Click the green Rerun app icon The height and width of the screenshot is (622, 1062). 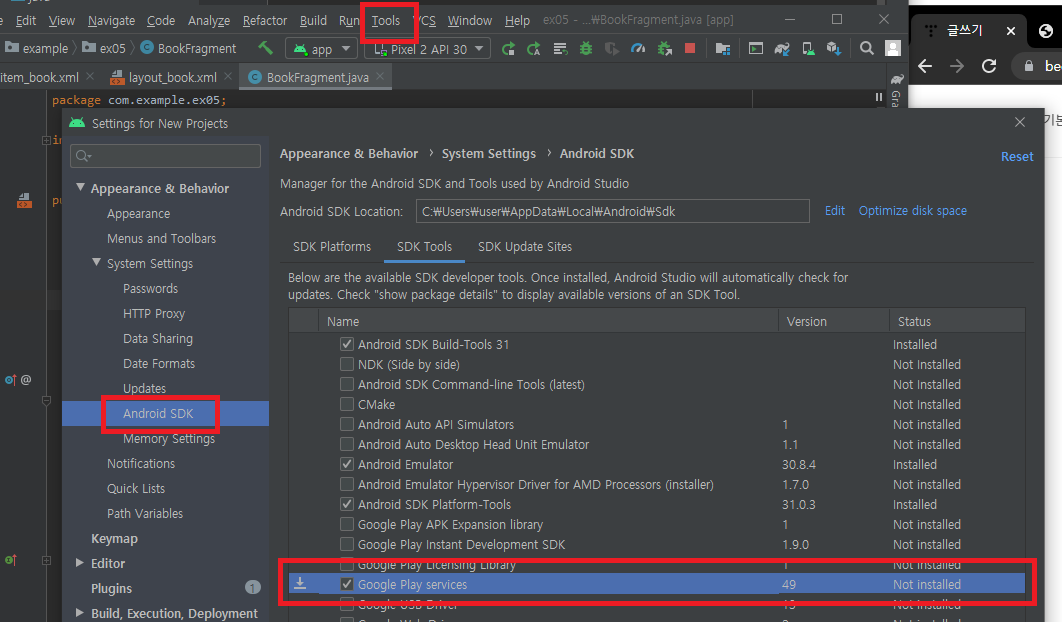[508, 49]
